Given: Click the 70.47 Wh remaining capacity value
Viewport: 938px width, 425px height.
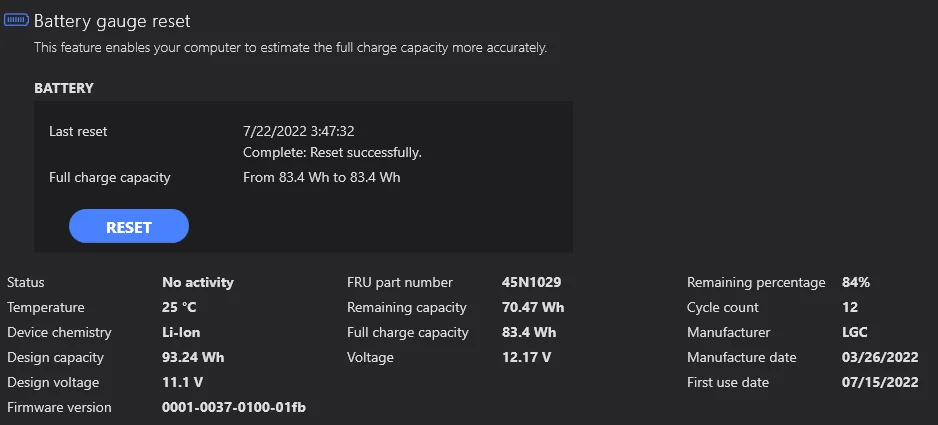Looking at the screenshot, I should point(533,307).
